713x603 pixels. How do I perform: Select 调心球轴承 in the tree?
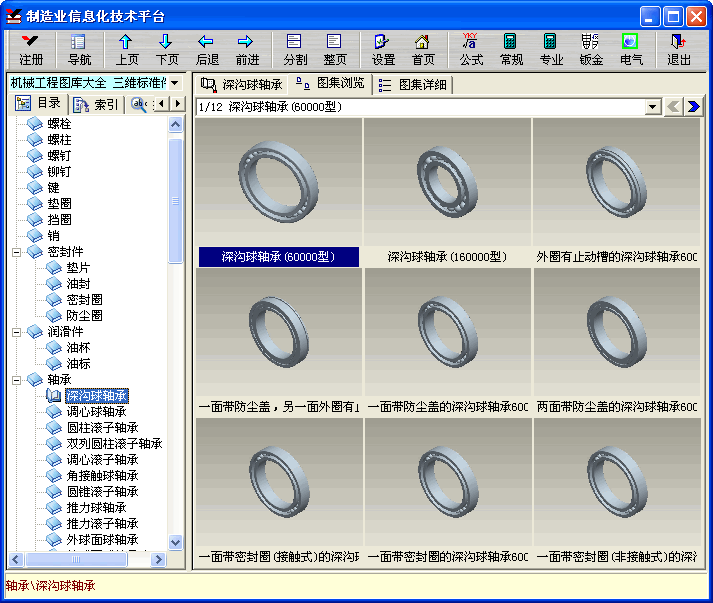[x=96, y=412]
